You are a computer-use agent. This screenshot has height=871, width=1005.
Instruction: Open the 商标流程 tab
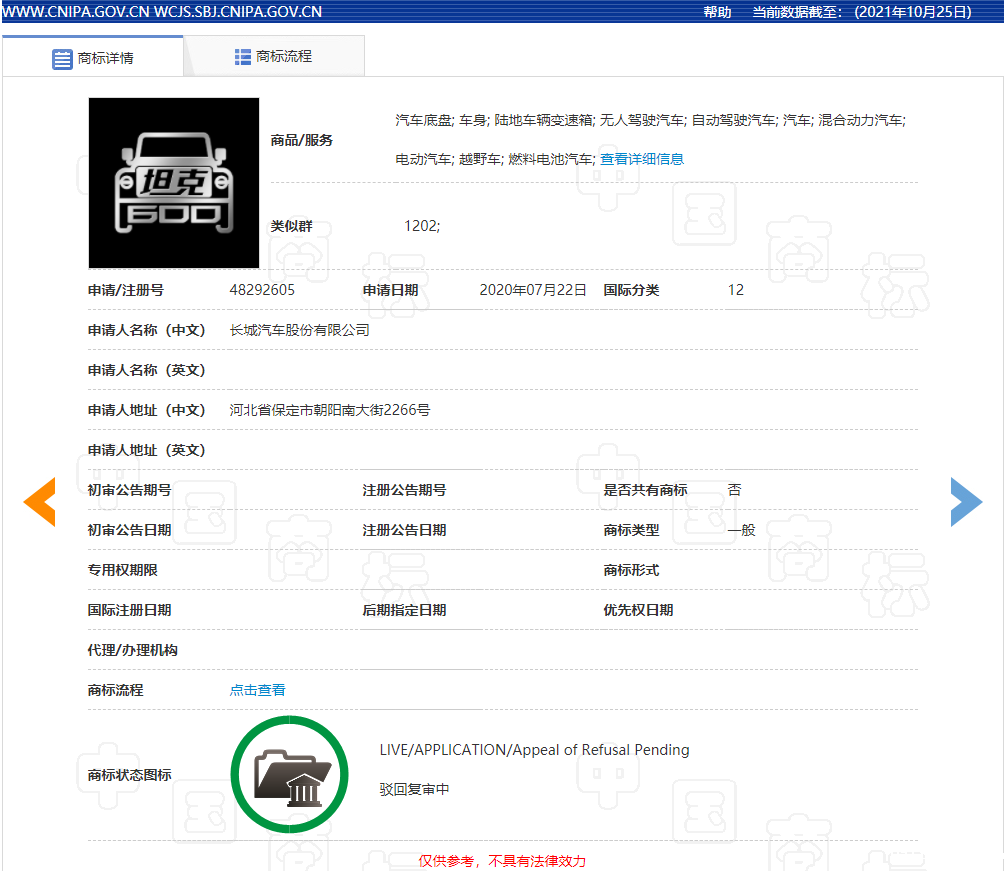[x=274, y=57]
